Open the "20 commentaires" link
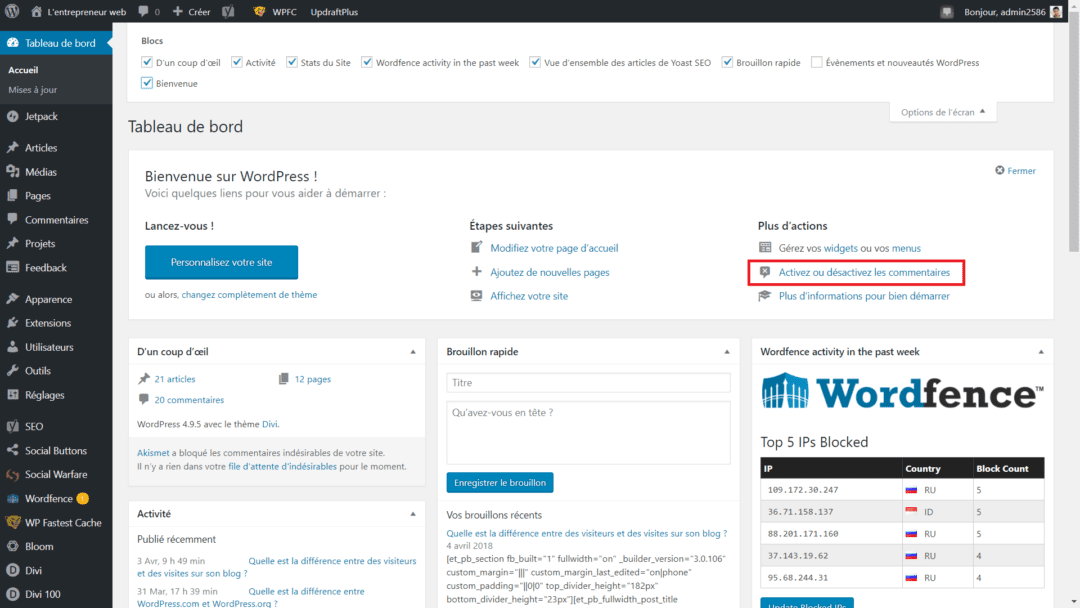 [189, 399]
